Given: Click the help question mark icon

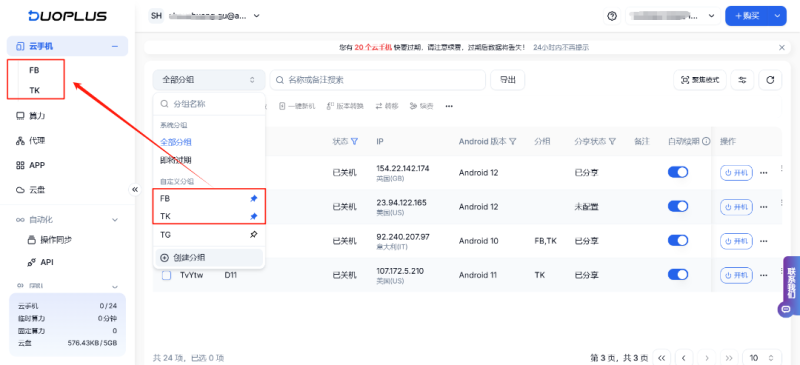Looking at the screenshot, I should 612,16.
